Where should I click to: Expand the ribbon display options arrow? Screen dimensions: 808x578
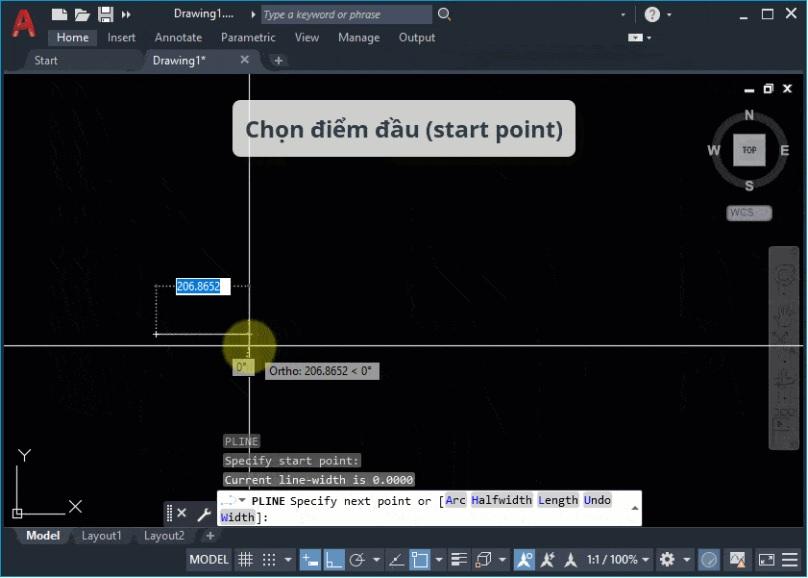tap(649, 38)
